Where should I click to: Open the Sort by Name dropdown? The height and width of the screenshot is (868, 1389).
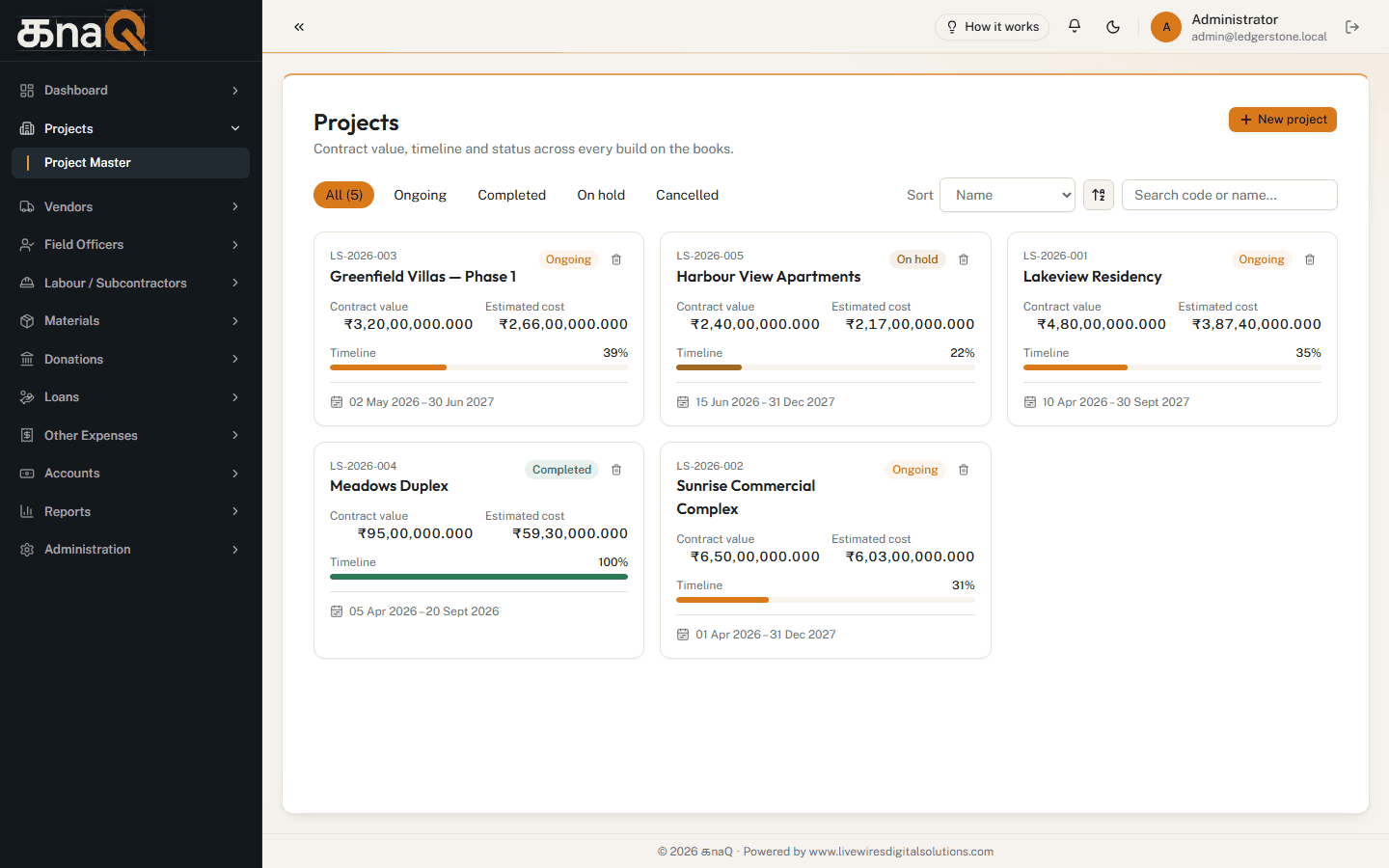click(x=1007, y=195)
